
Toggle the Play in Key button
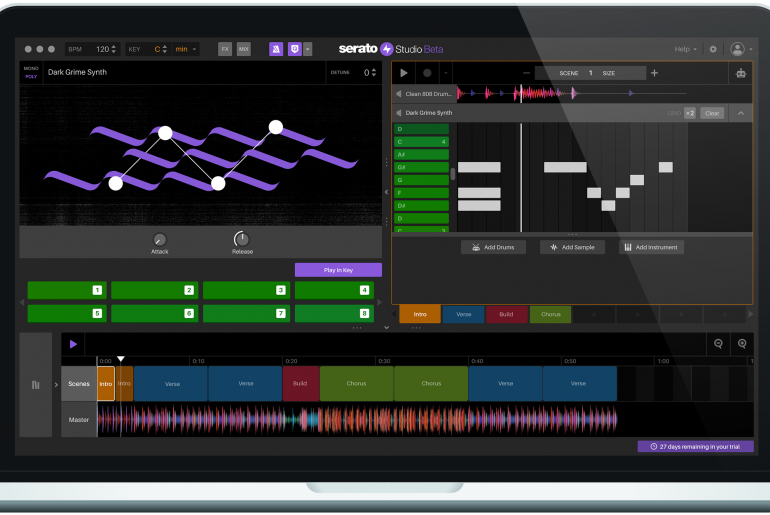pos(338,270)
